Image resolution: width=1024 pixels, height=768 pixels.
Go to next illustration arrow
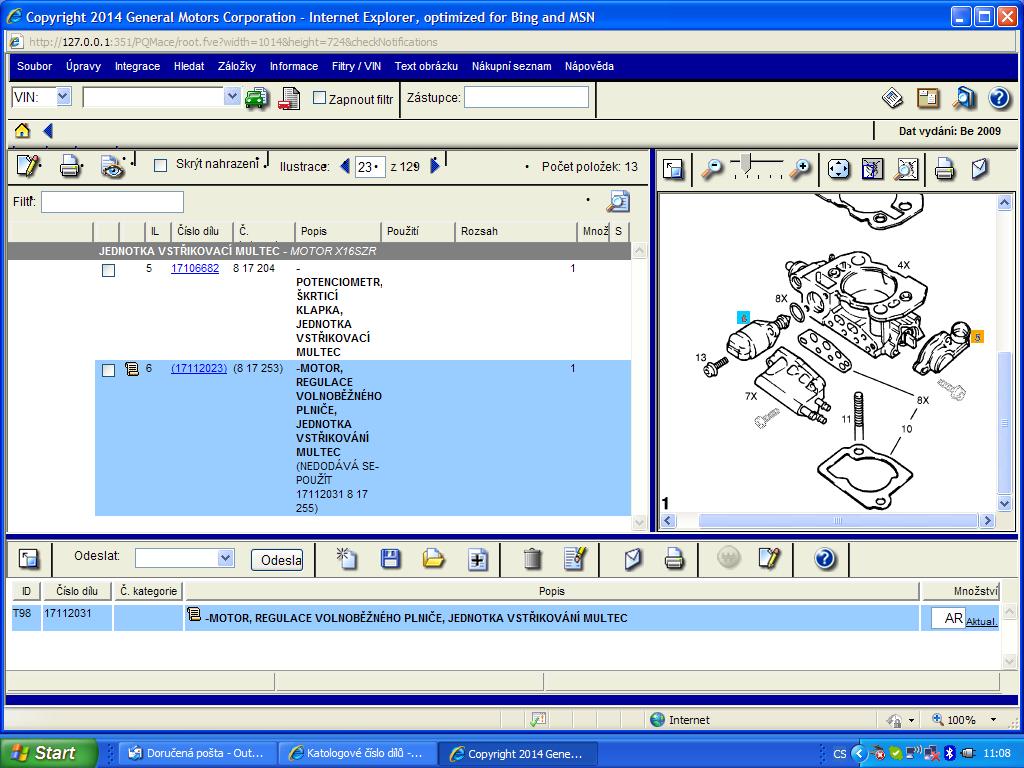[x=435, y=167]
